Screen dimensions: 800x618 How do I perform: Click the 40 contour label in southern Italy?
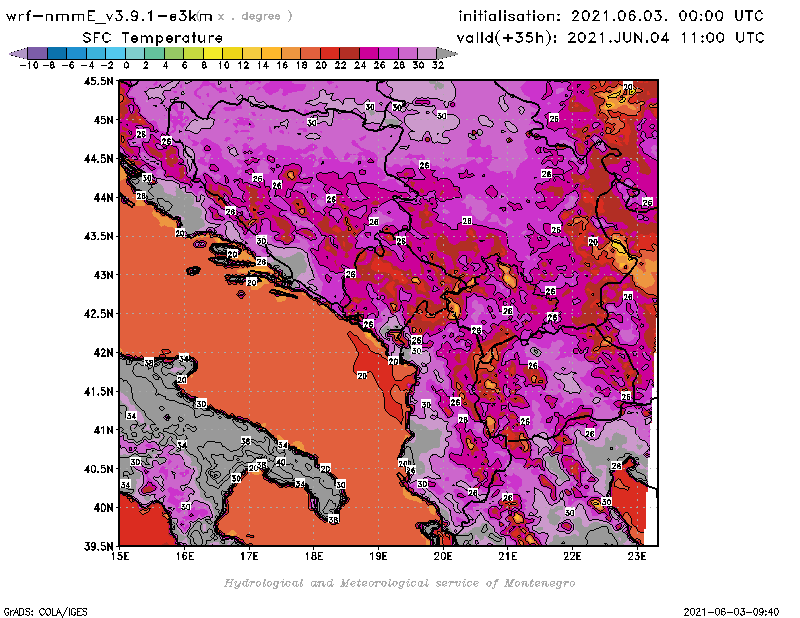point(280,462)
